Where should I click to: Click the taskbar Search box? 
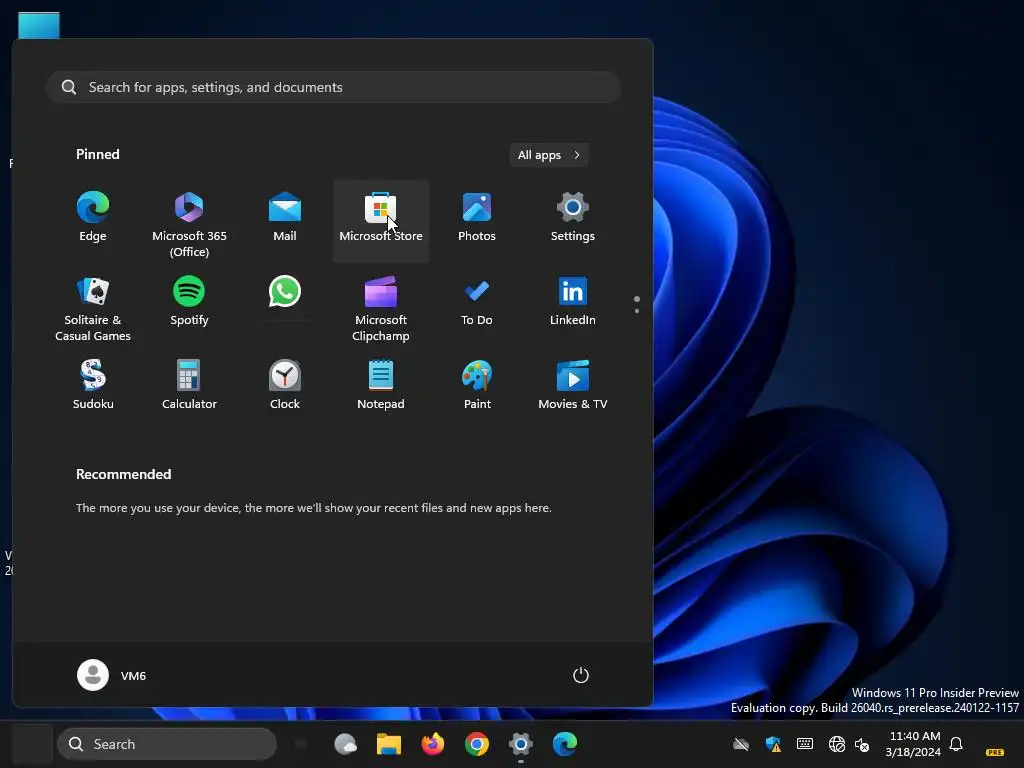click(167, 744)
